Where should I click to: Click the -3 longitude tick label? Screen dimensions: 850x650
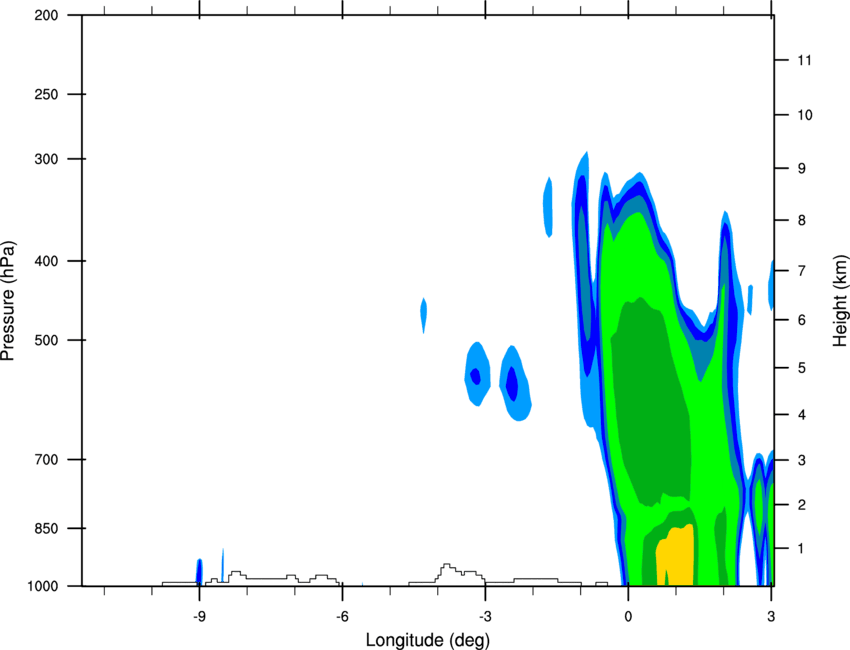pos(485,617)
